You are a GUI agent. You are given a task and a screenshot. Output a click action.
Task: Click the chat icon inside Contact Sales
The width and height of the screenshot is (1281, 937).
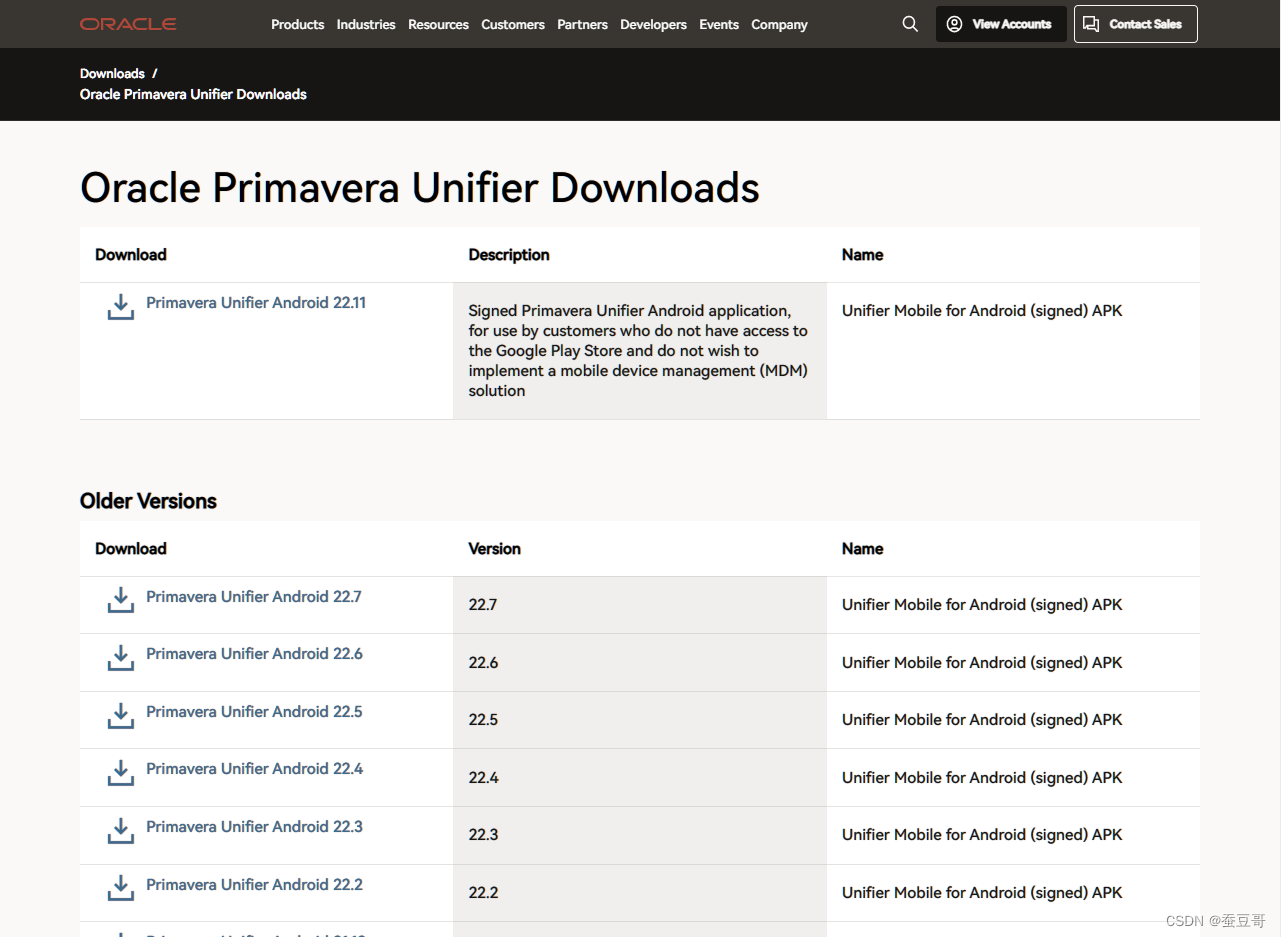(1091, 23)
